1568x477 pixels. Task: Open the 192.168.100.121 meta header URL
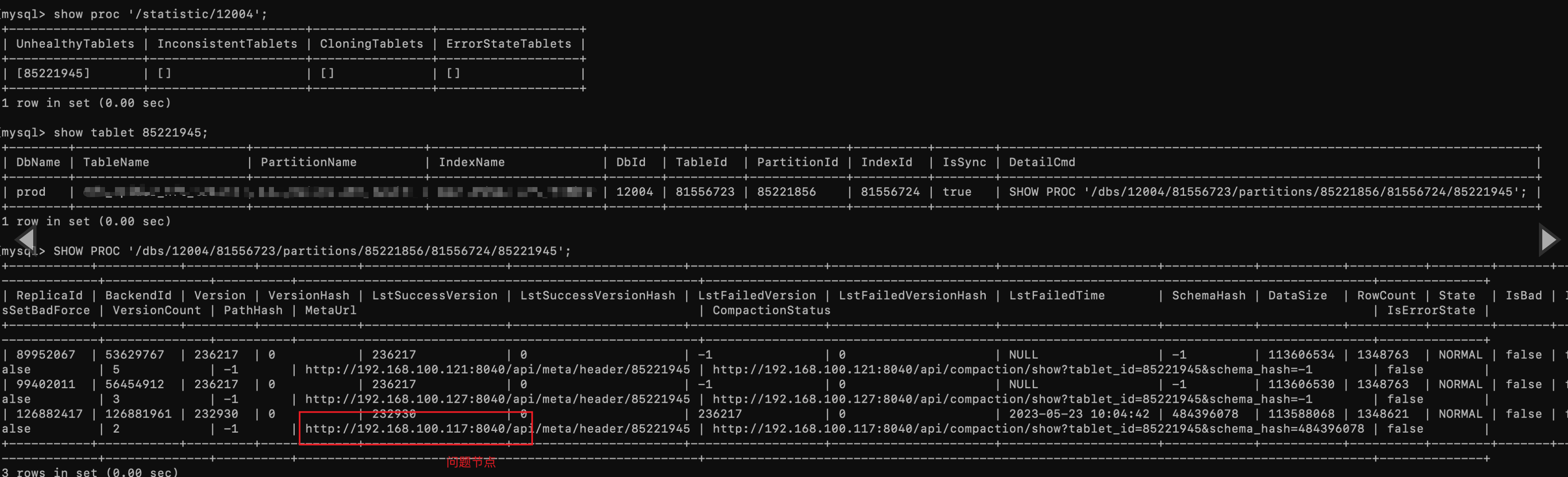[x=497, y=369]
